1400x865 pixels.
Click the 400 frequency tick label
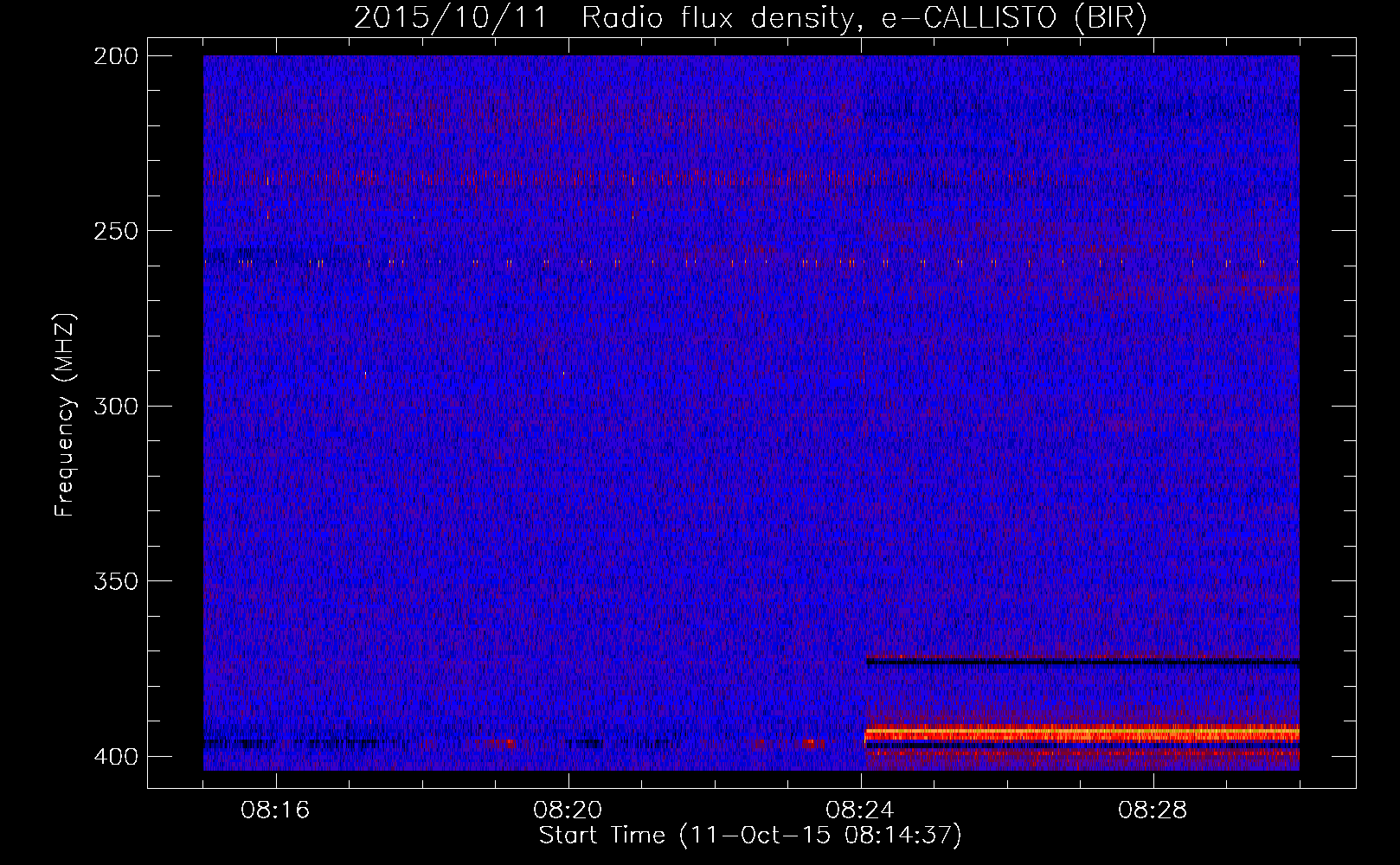(x=115, y=756)
